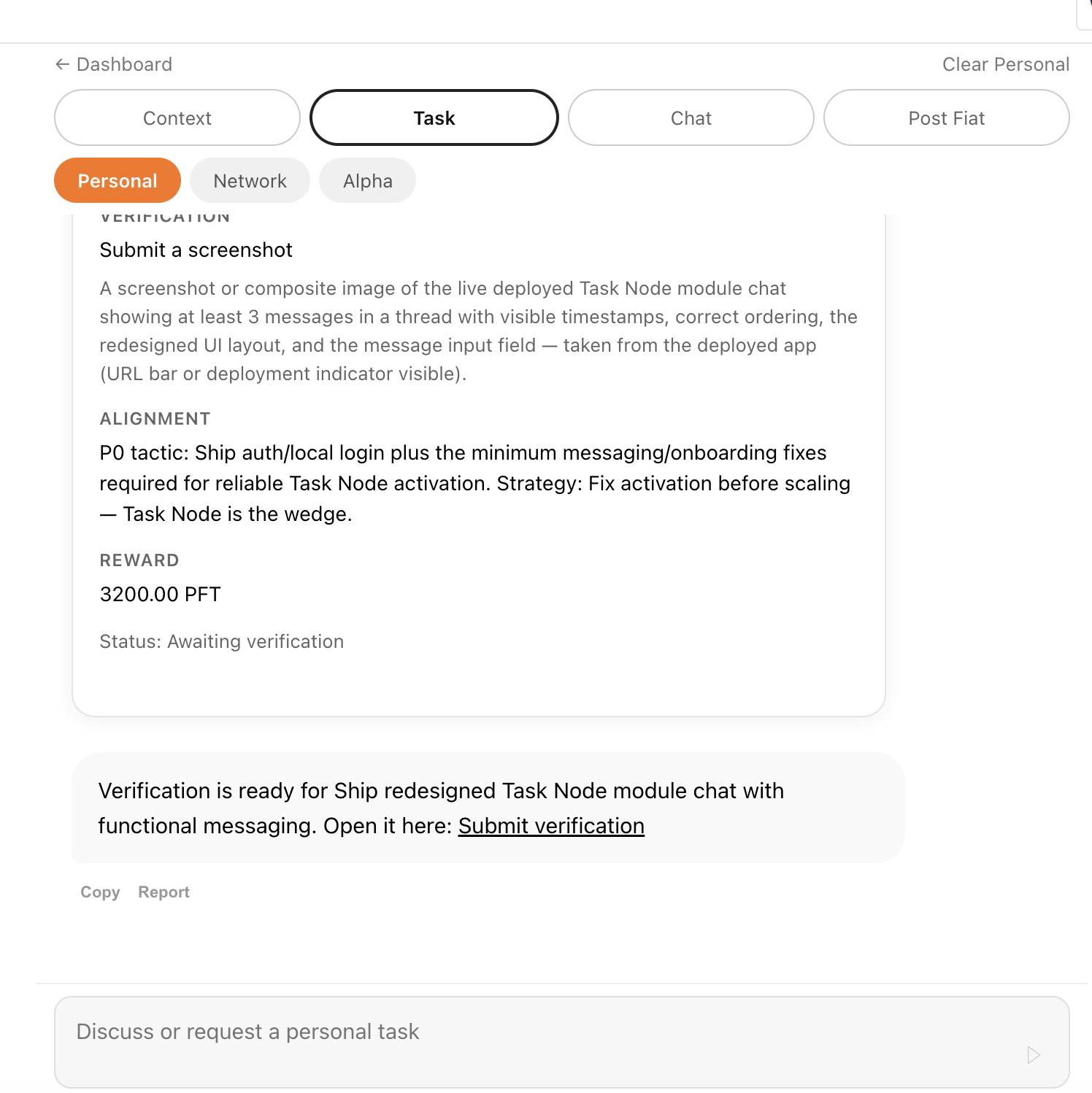This screenshot has height=1093, width=1092.
Task: Click the Report action under the message
Action: (163, 892)
